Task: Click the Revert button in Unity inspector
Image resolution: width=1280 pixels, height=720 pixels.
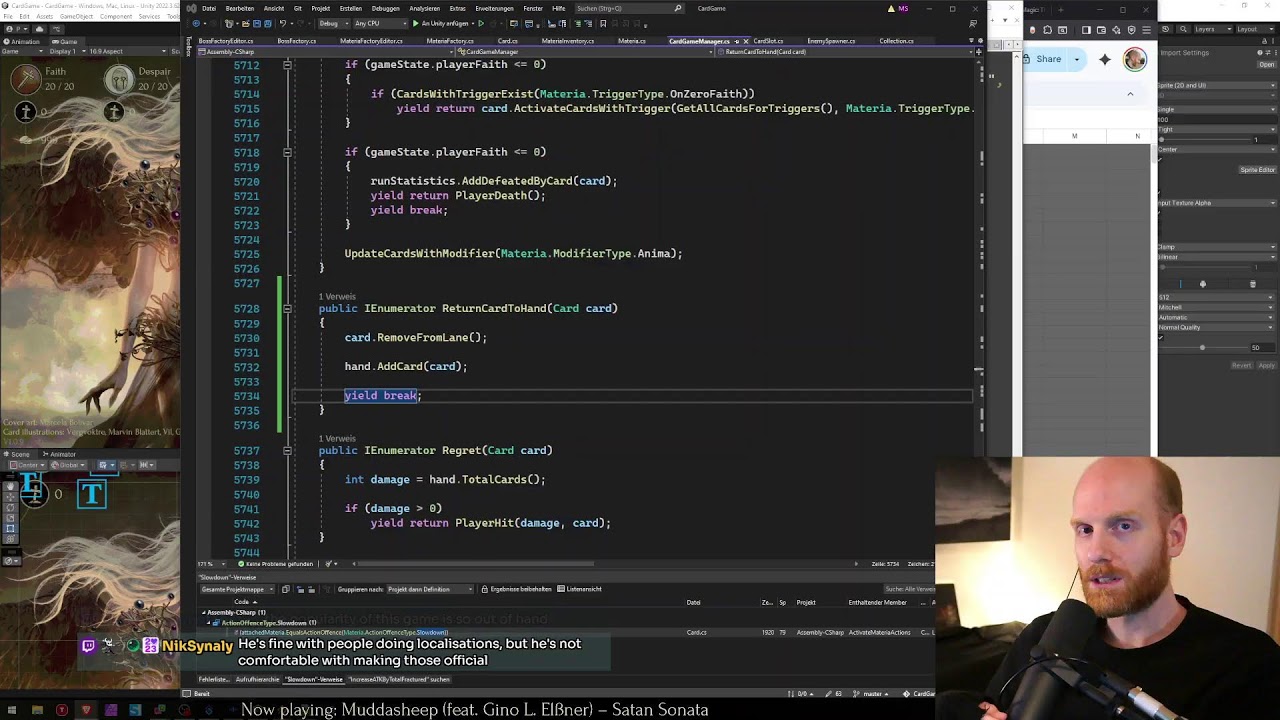Action: tap(1241, 365)
